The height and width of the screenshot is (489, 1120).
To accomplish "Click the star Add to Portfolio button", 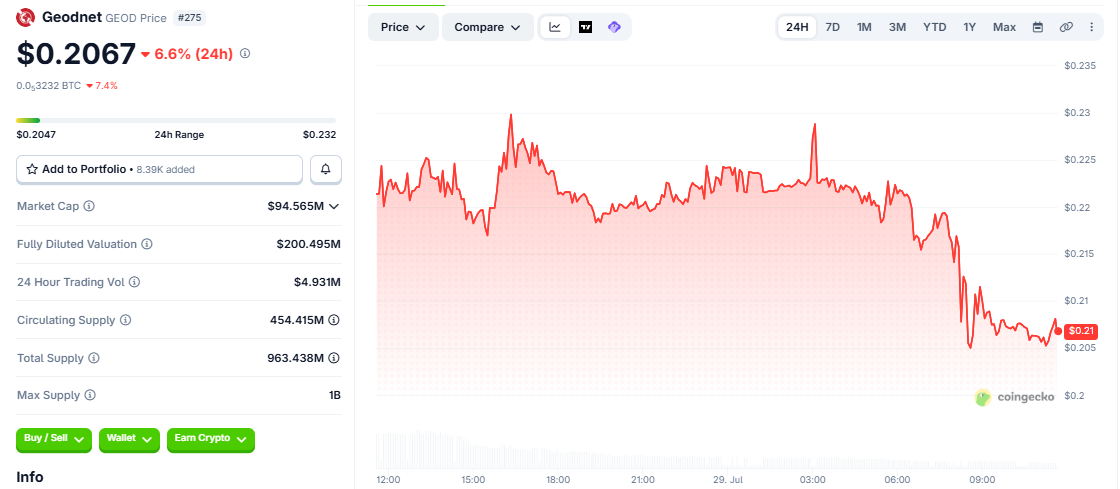I will (159, 169).
